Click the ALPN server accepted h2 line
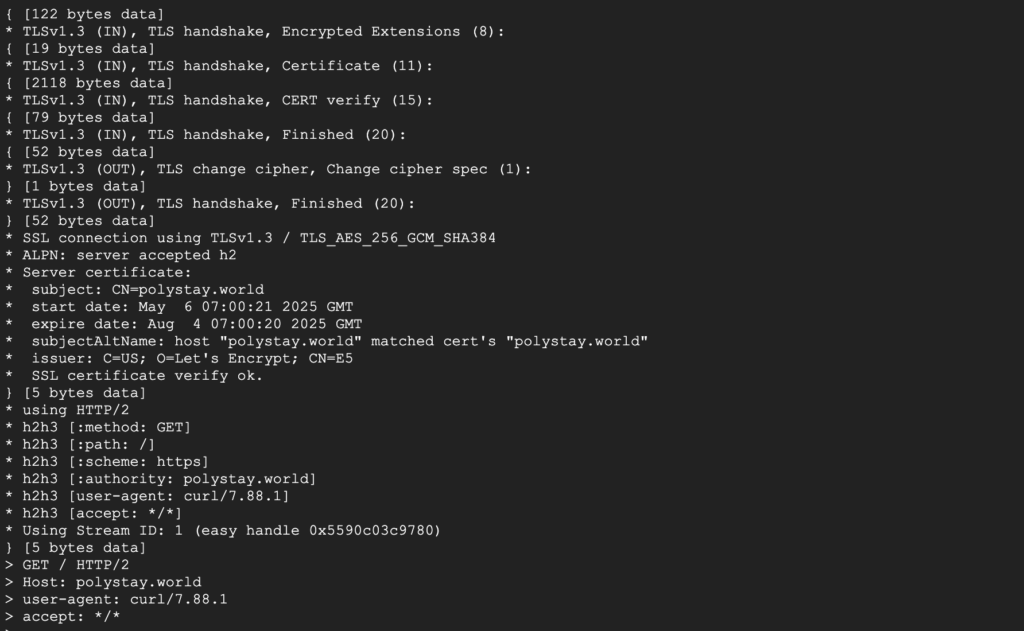 (121, 255)
